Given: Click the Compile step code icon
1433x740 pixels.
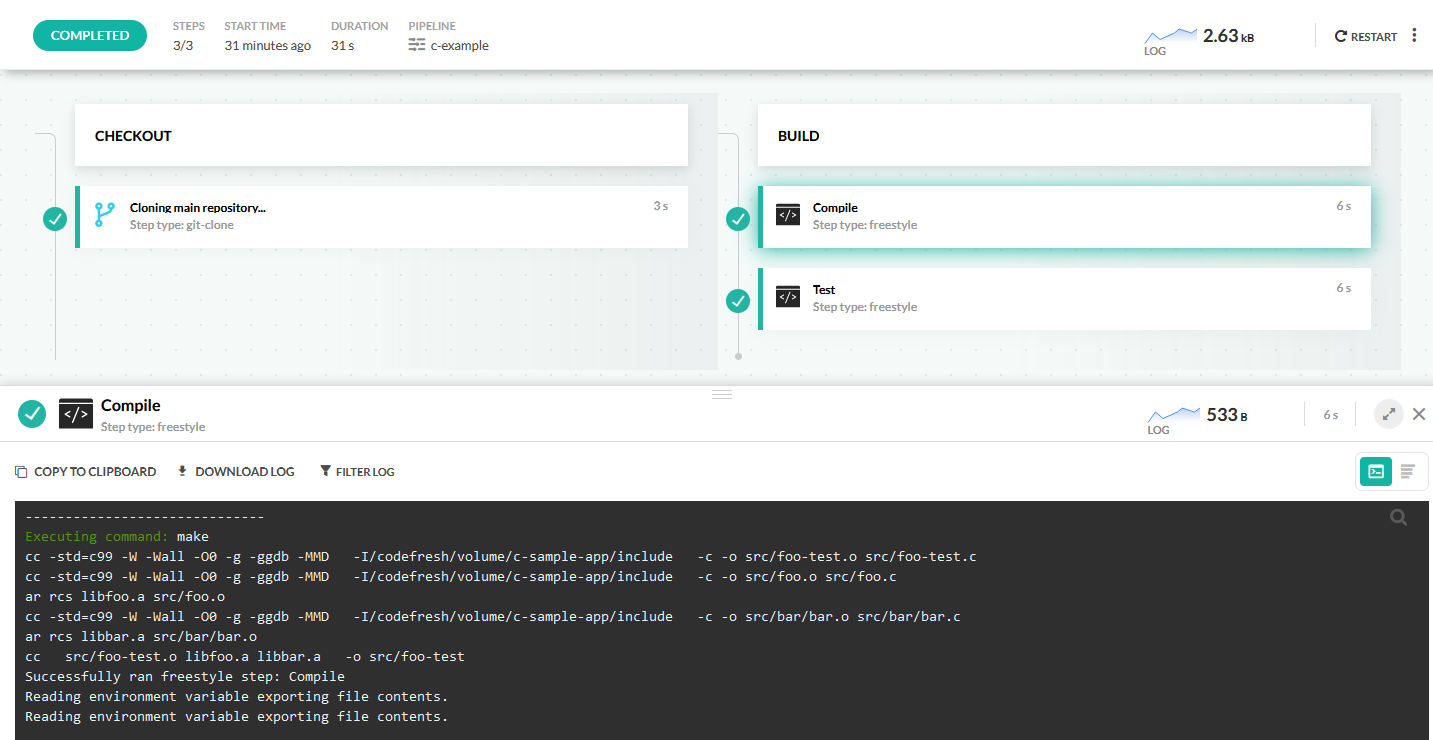Looking at the screenshot, I should [788, 215].
